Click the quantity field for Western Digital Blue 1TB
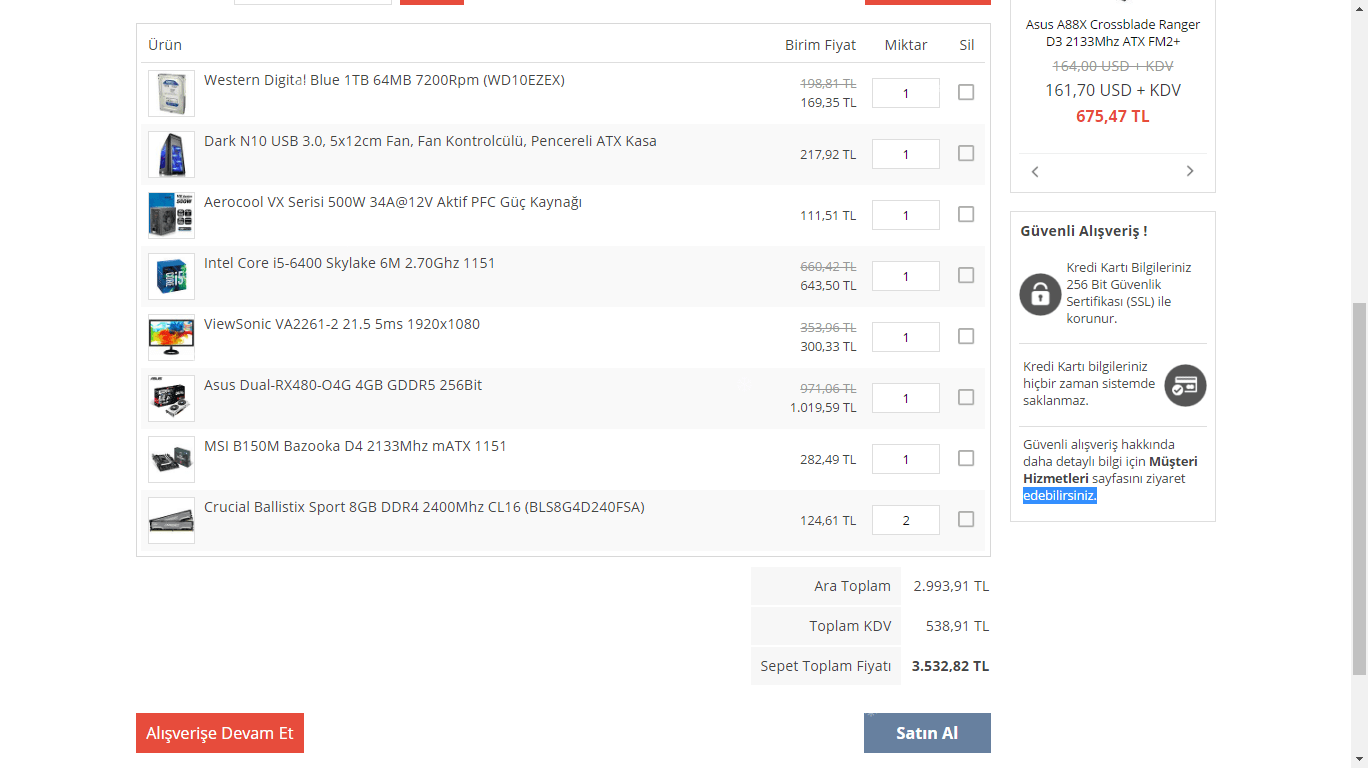The image size is (1368, 768). (x=906, y=93)
